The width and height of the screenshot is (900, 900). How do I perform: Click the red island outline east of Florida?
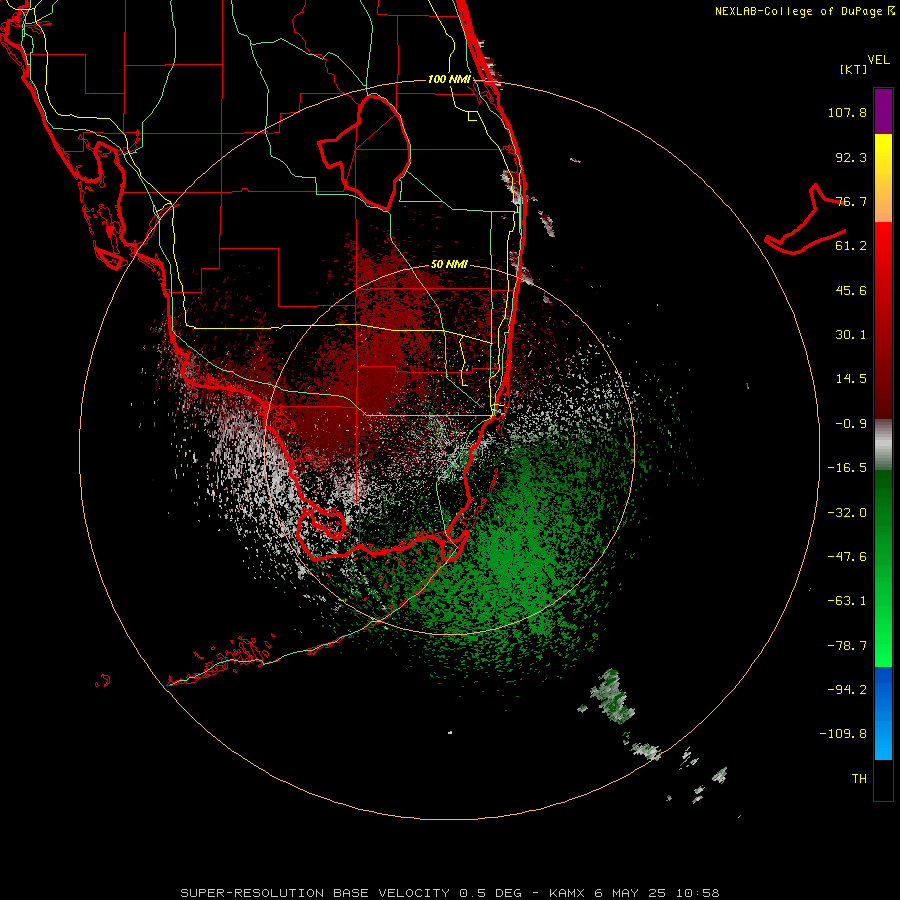pos(806,221)
